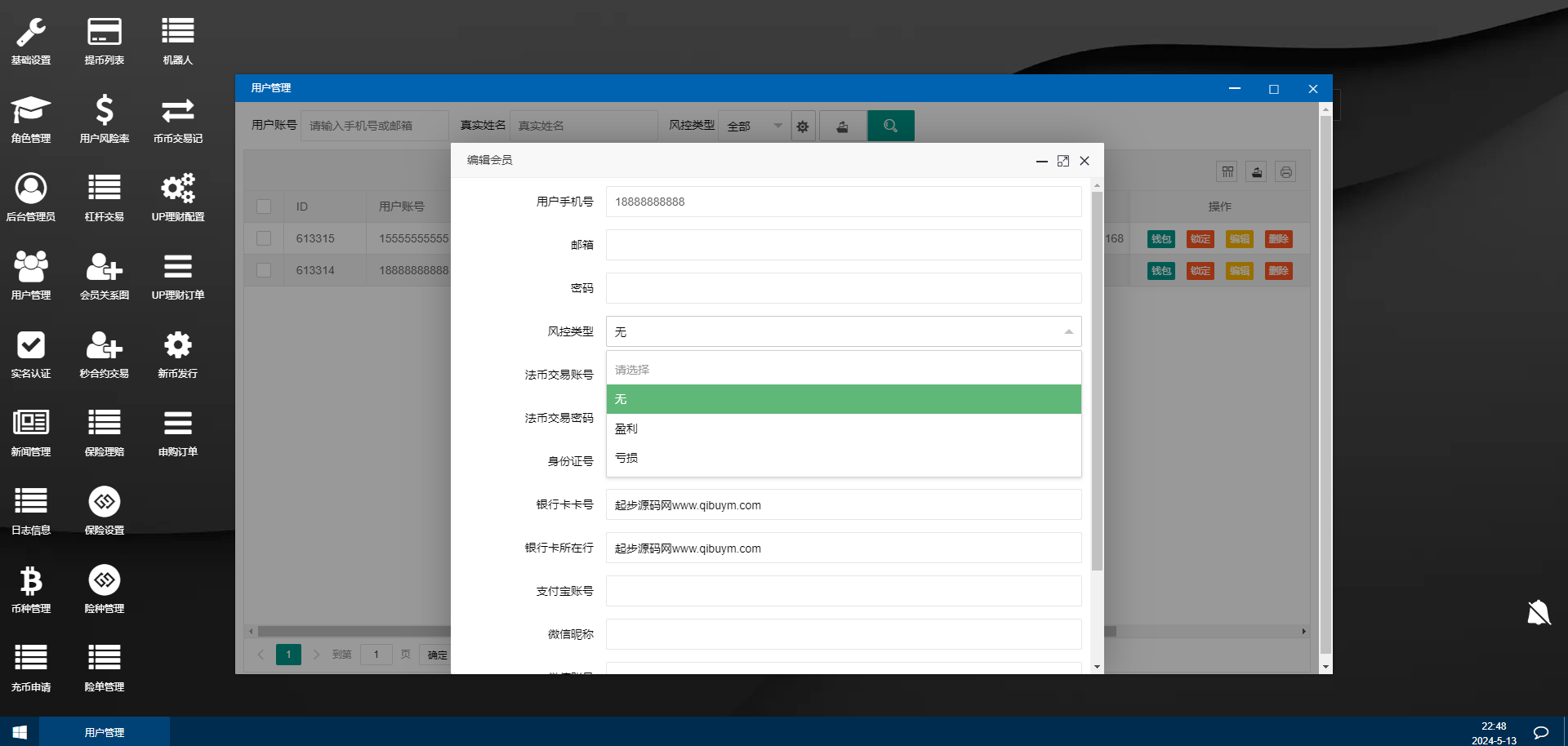Check the row checkbox for ID 613315

pos(264,238)
